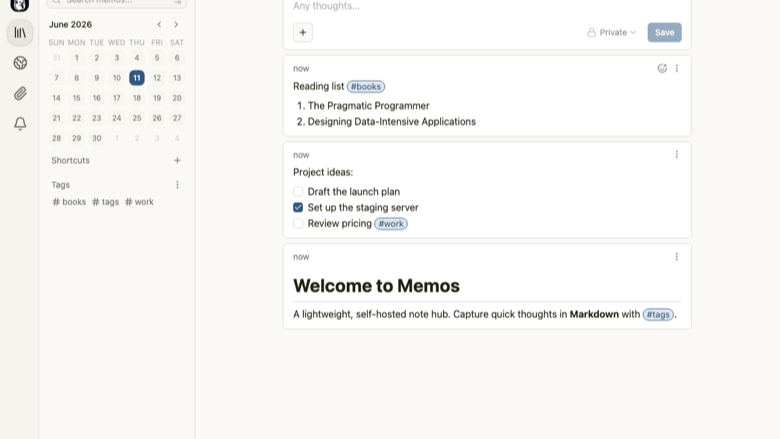Open the Tags section options menu

pos(177,185)
